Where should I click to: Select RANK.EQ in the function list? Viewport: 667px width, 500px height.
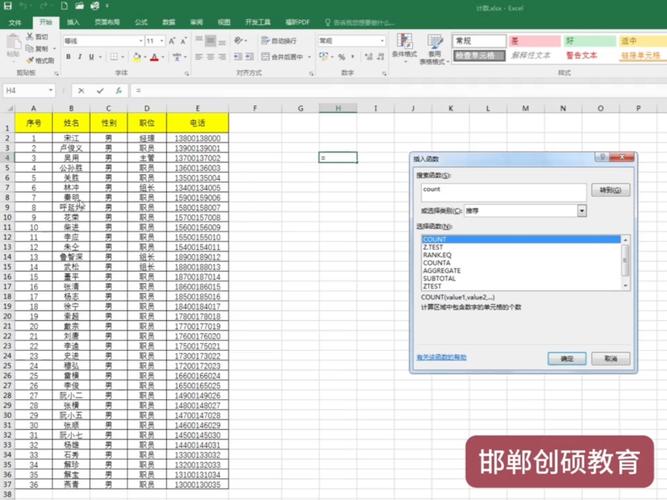(437, 255)
